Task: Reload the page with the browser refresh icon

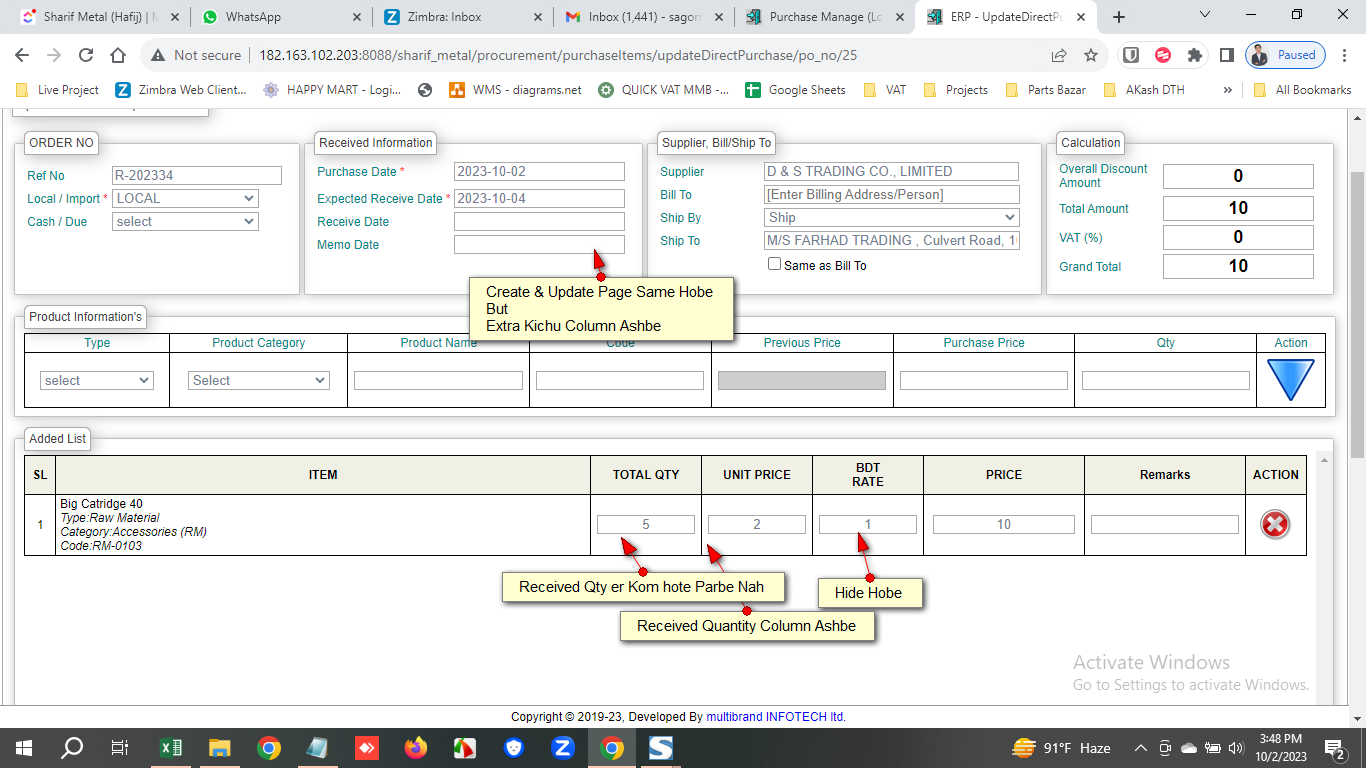Action: (x=86, y=56)
